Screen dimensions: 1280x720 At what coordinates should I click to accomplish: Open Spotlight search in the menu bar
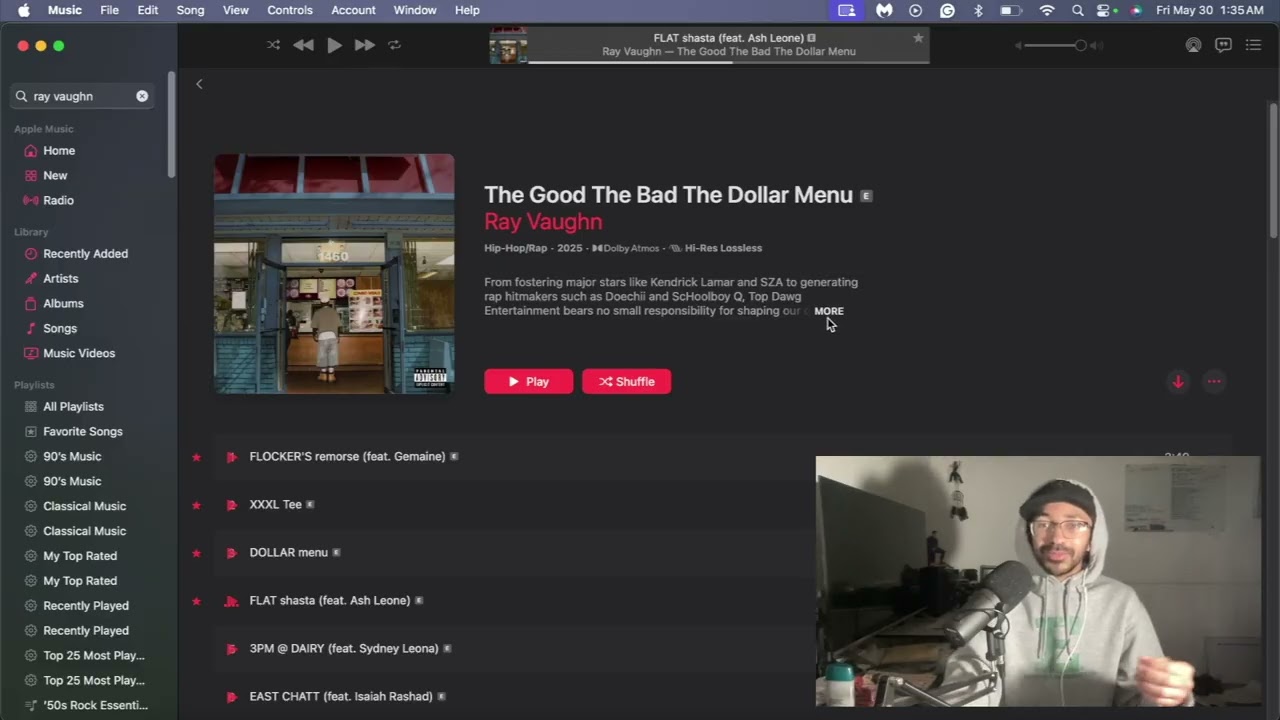coord(1077,10)
